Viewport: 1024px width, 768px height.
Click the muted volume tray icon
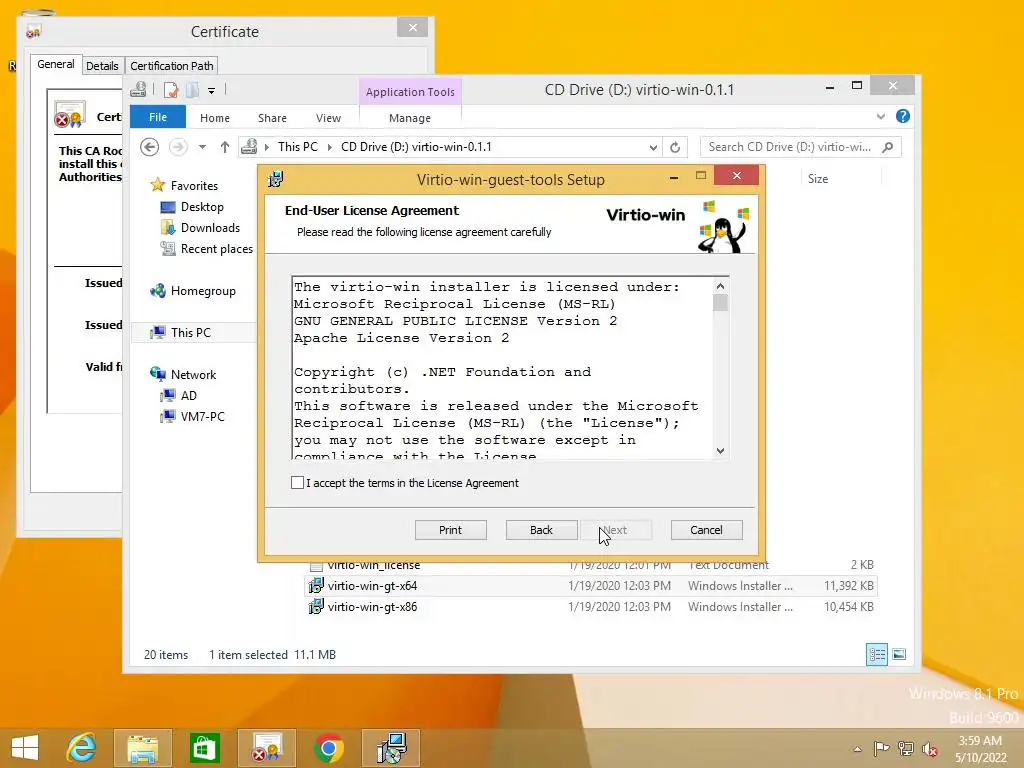pyautogui.click(x=929, y=748)
